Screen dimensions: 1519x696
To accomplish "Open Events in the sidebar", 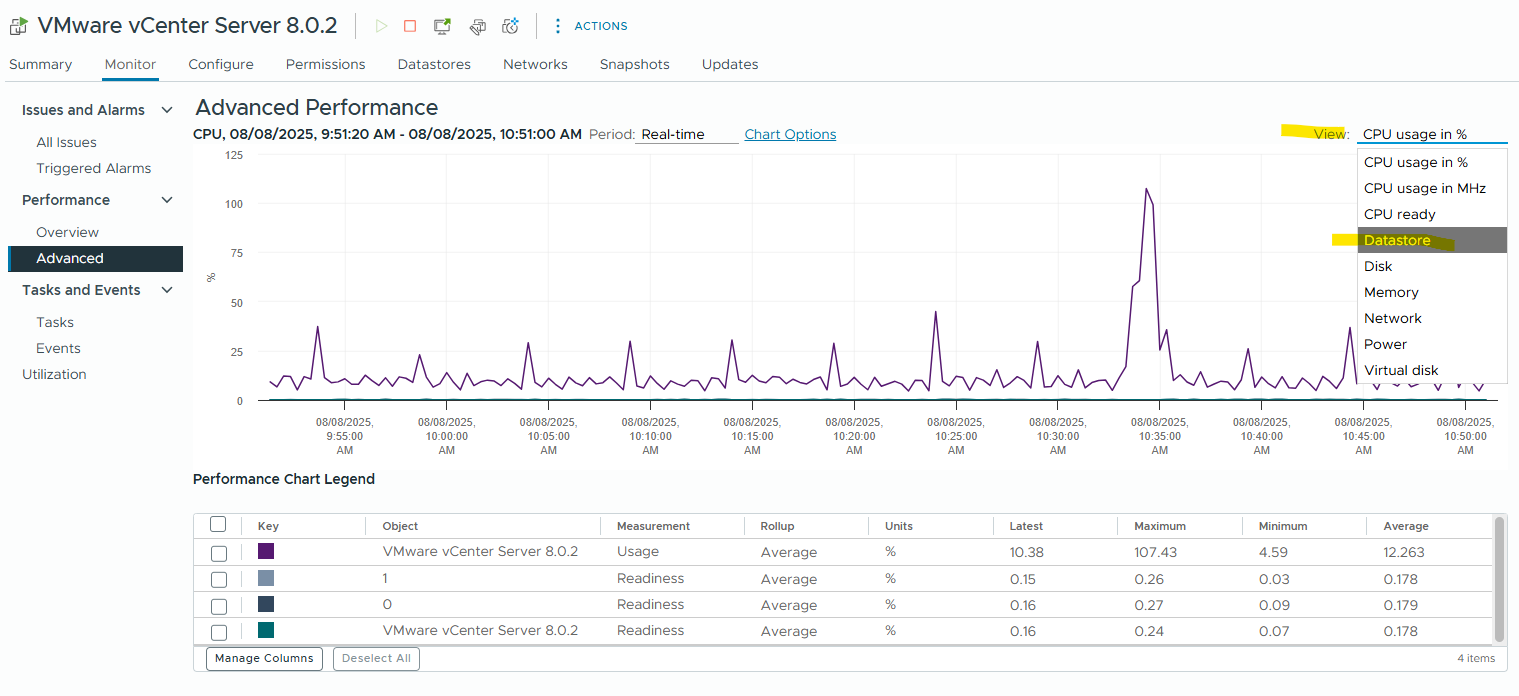I will (58, 348).
